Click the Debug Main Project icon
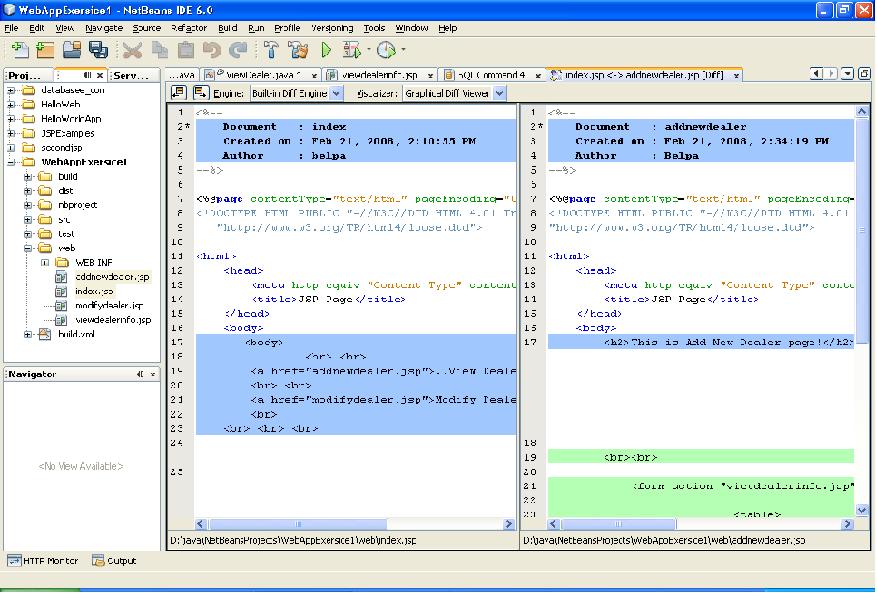Screen dimensions: 877x593 (x=352, y=50)
